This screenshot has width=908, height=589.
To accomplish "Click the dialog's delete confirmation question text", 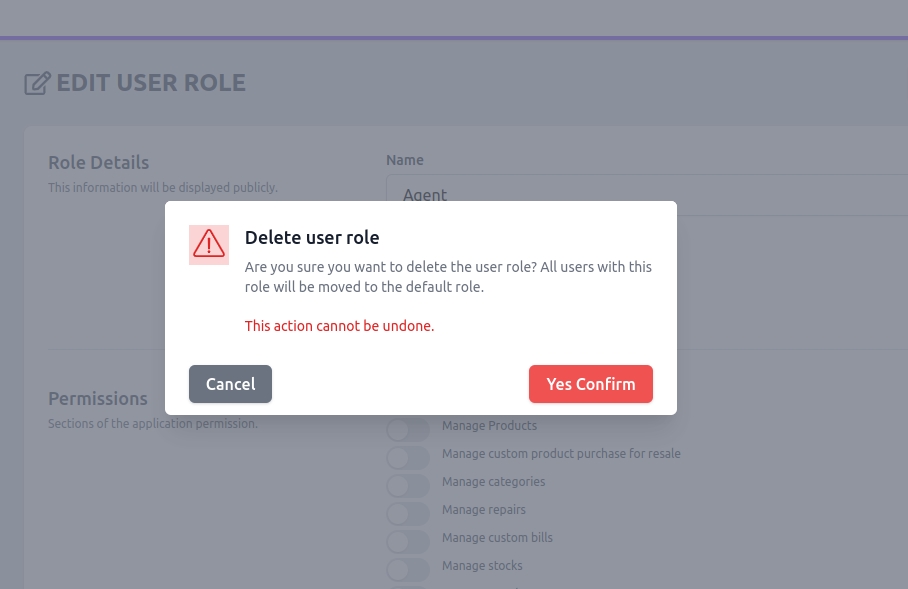I will point(448,277).
